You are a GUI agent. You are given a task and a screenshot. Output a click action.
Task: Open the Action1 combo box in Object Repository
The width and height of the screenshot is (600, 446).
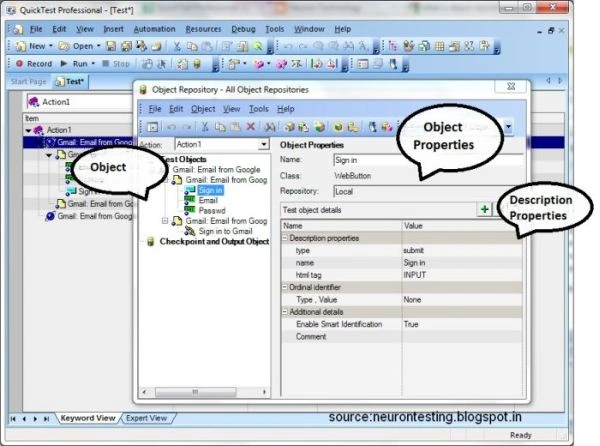(x=222, y=145)
